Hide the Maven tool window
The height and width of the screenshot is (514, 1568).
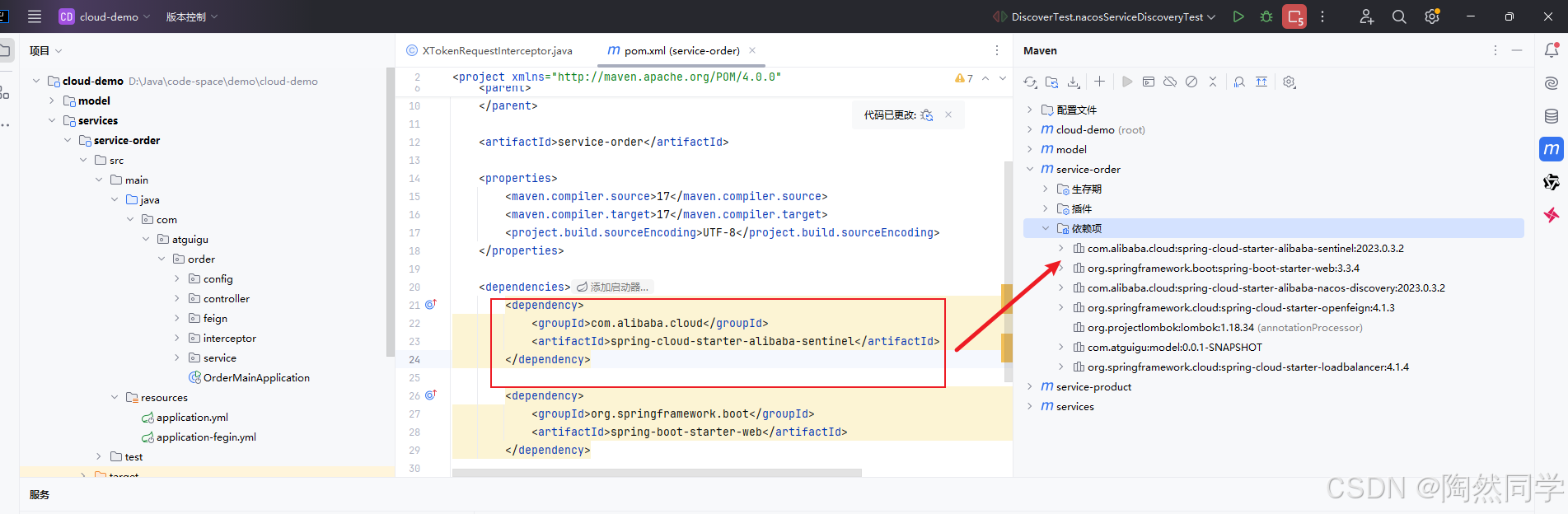[1517, 50]
